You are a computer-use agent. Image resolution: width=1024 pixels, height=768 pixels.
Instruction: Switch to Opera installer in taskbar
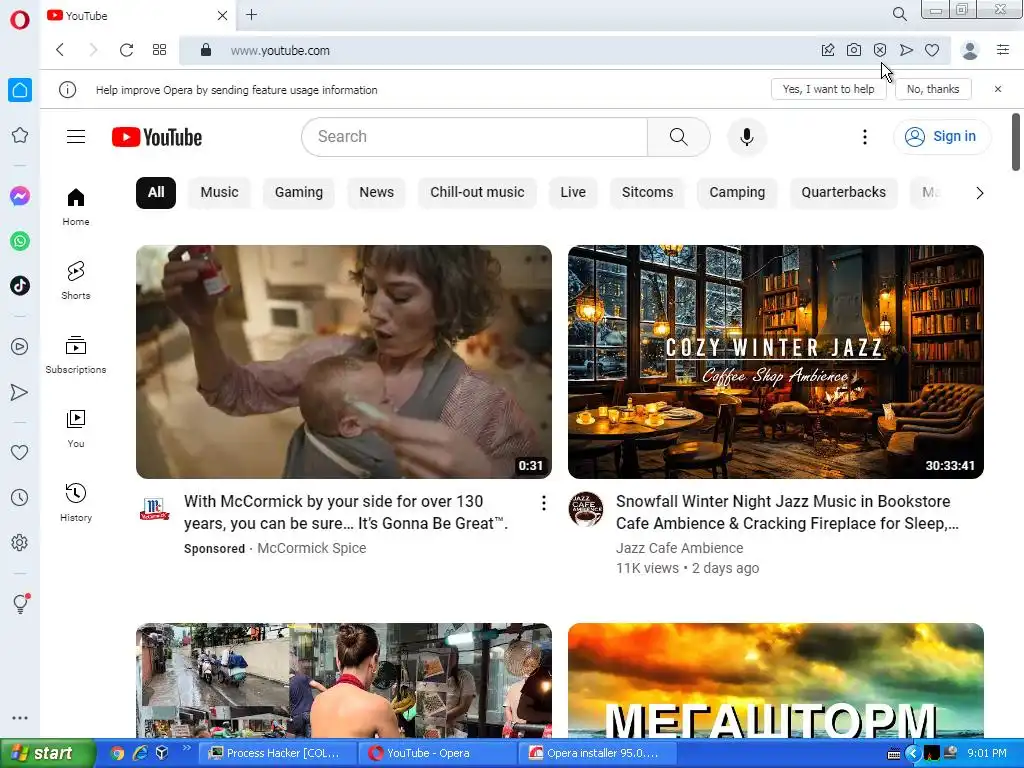pyautogui.click(x=598, y=753)
